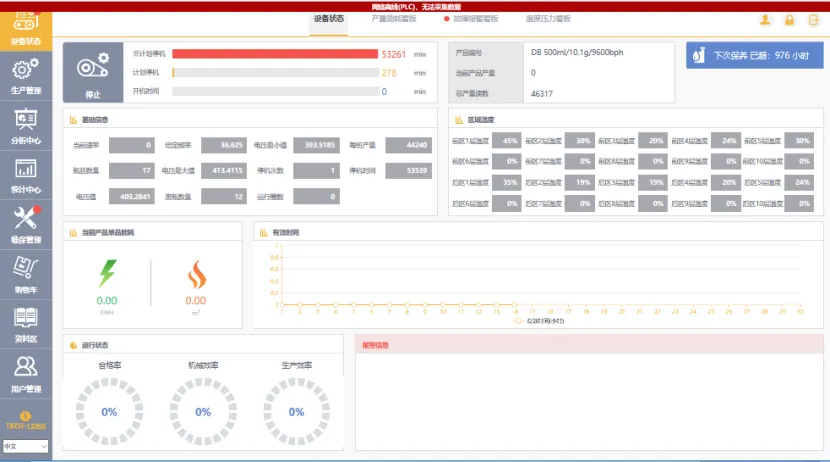The width and height of the screenshot is (830, 462).
Task: Click the 合格率 circular gauge
Action: point(109,411)
